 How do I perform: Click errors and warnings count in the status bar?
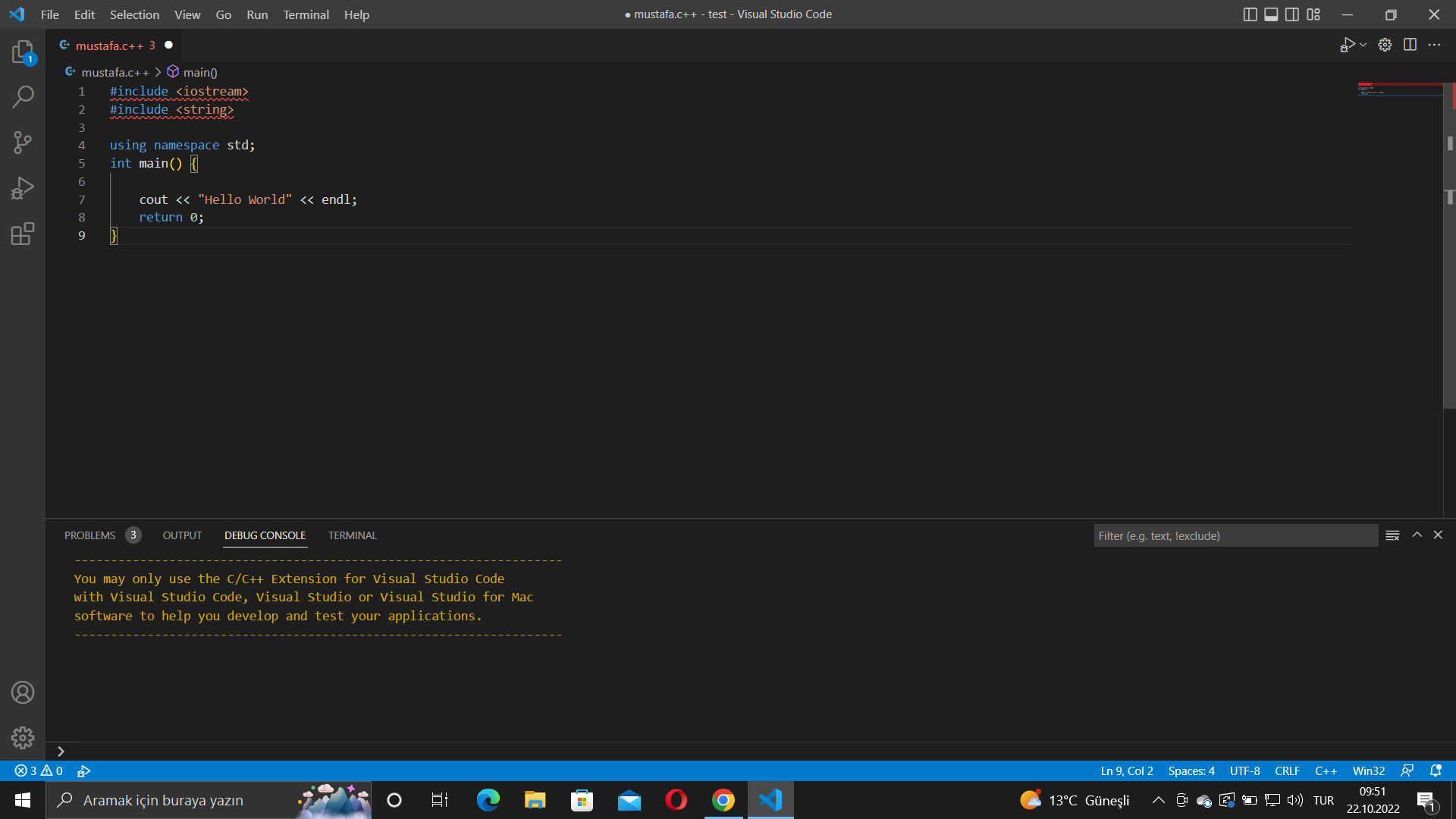pos(39,770)
